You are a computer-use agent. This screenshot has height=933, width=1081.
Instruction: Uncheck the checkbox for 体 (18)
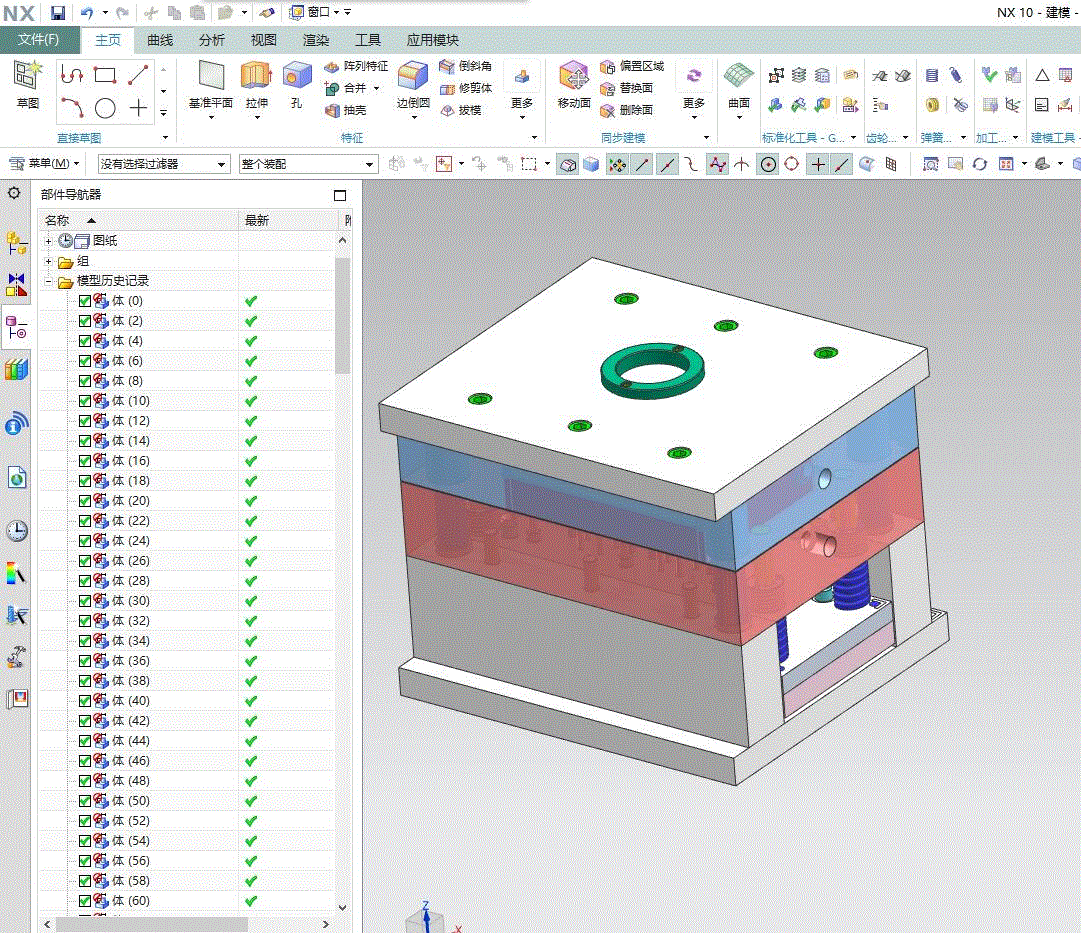[85, 481]
